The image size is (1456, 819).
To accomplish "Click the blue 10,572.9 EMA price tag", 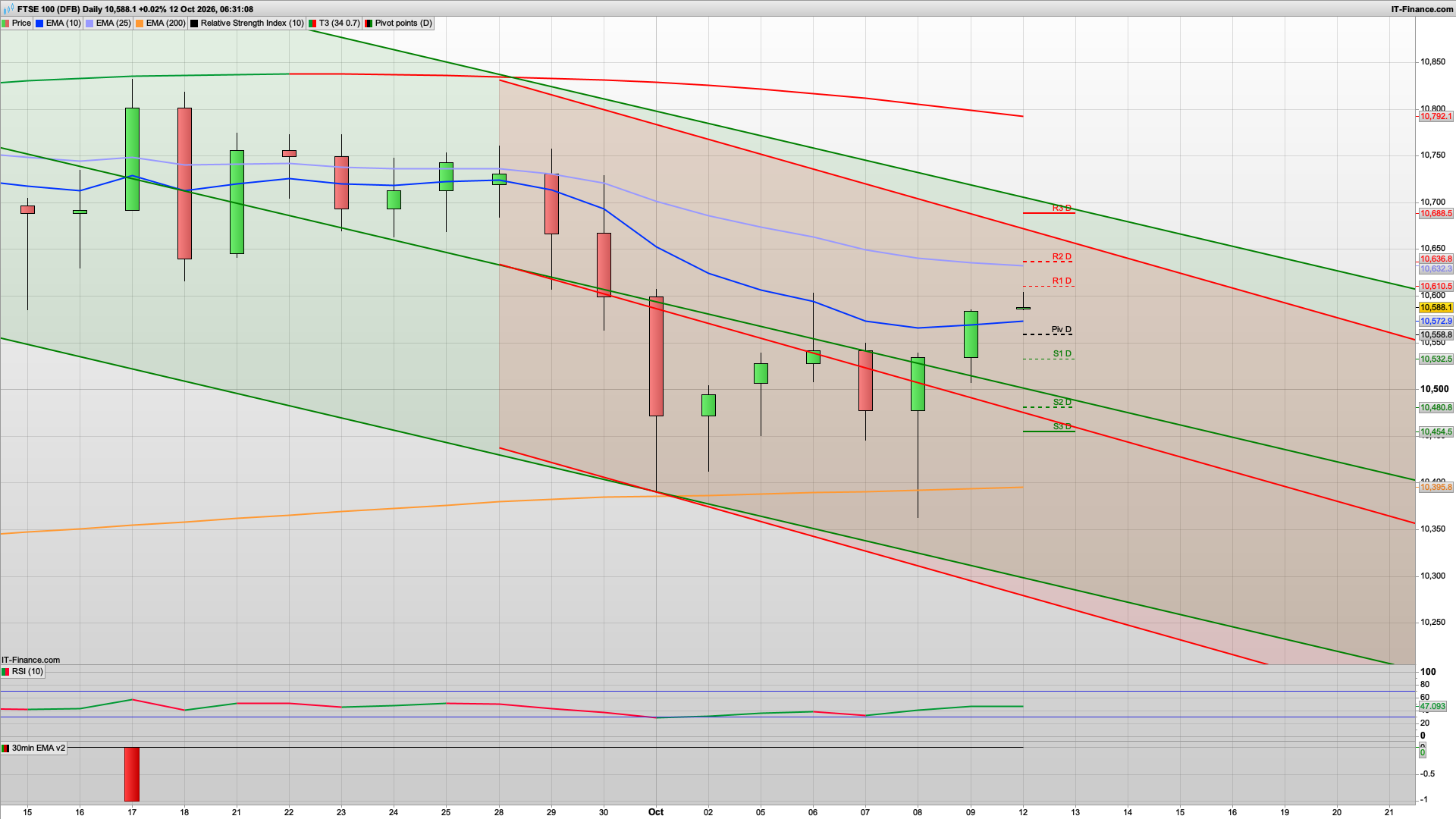I will pos(1436,321).
